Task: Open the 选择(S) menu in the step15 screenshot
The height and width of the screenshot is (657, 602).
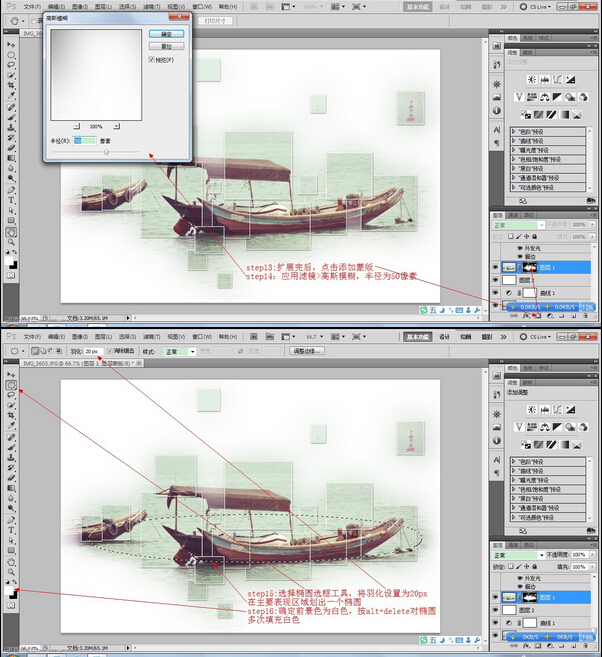Action: pyautogui.click(x=127, y=336)
